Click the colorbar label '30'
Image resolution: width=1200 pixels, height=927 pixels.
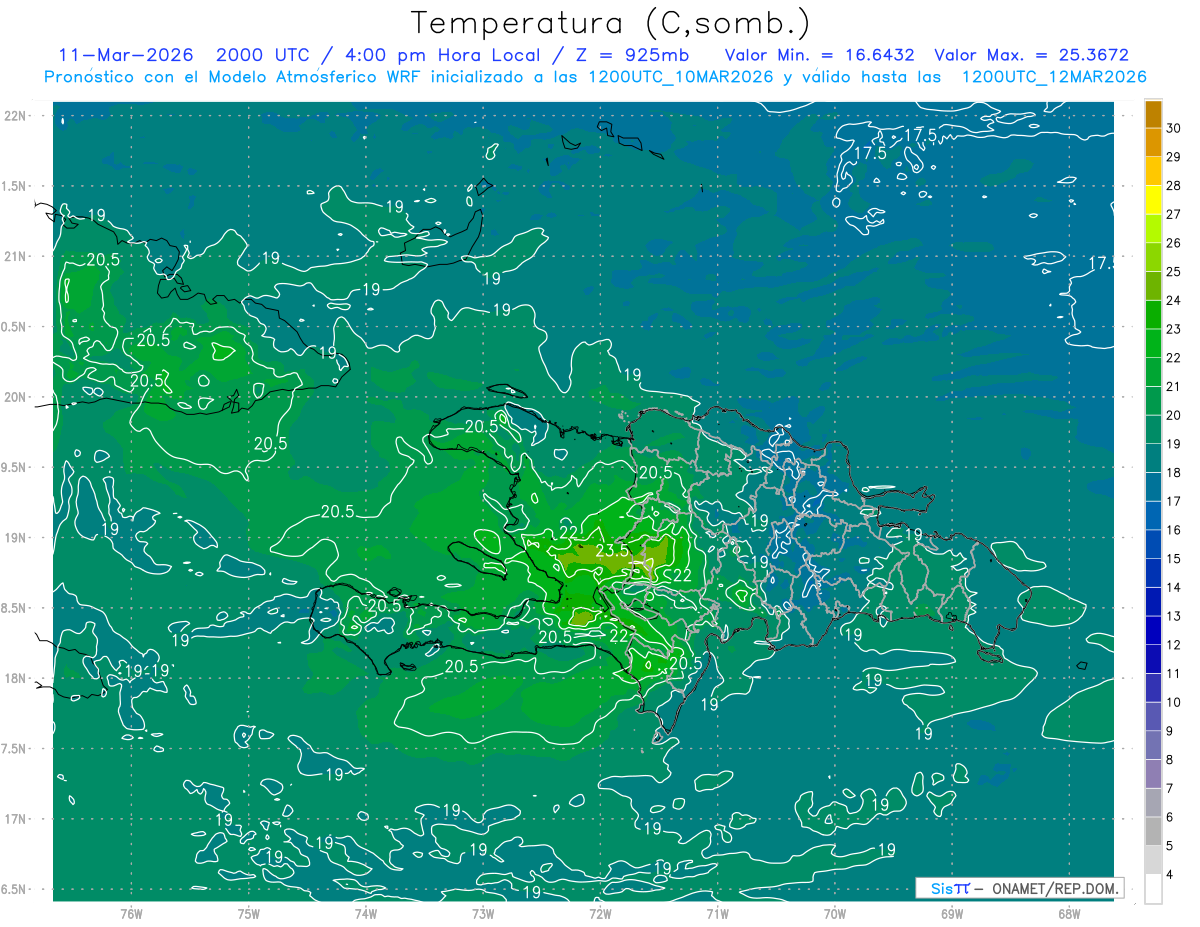coord(1174,127)
